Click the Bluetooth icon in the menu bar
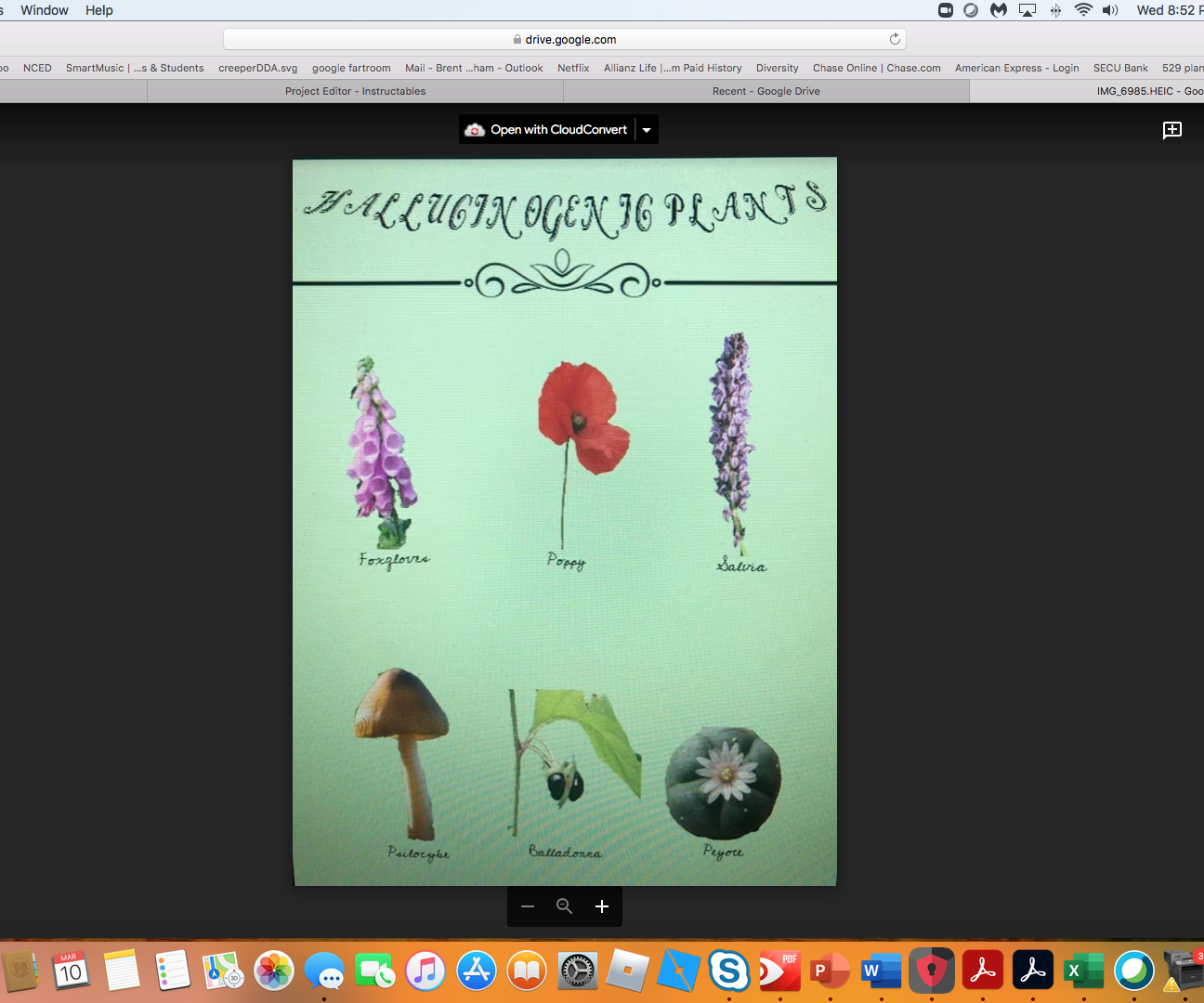The width and height of the screenshot is (1204, 1003). click(x=1055, y=10)
